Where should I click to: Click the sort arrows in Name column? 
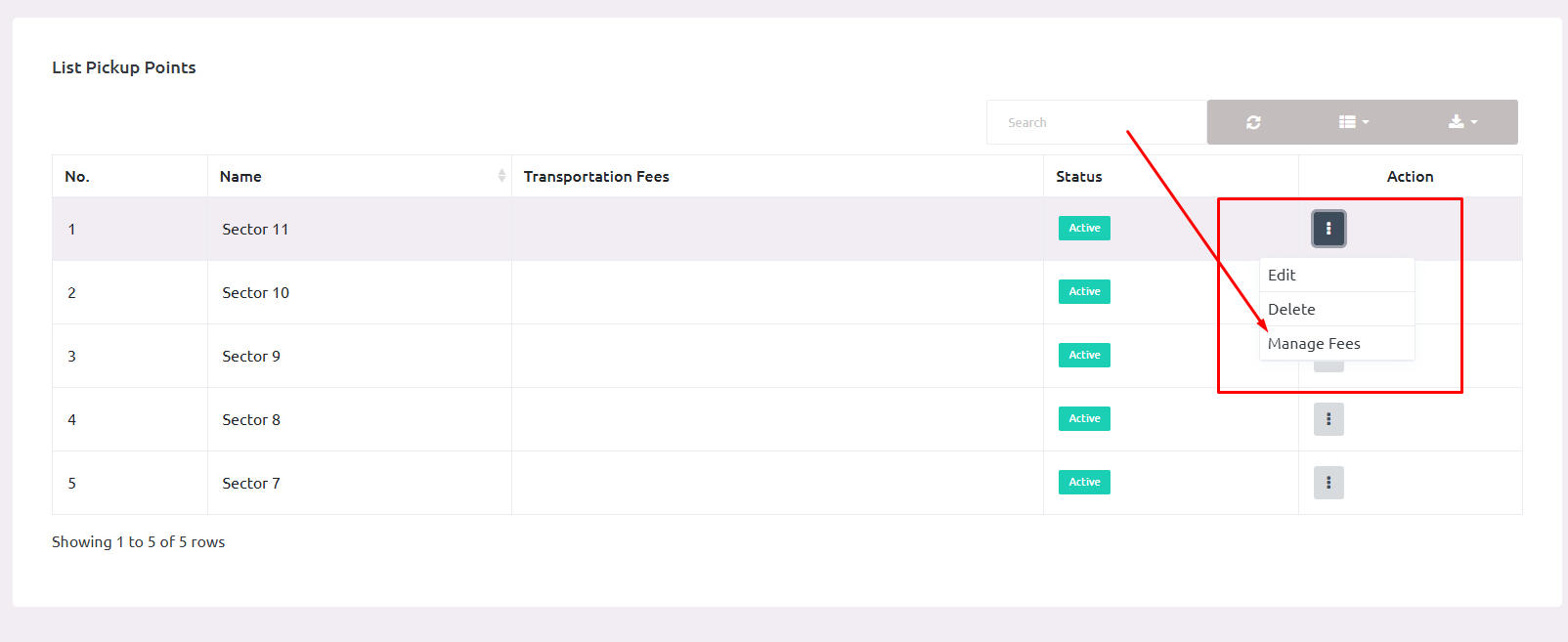[501, 176]
